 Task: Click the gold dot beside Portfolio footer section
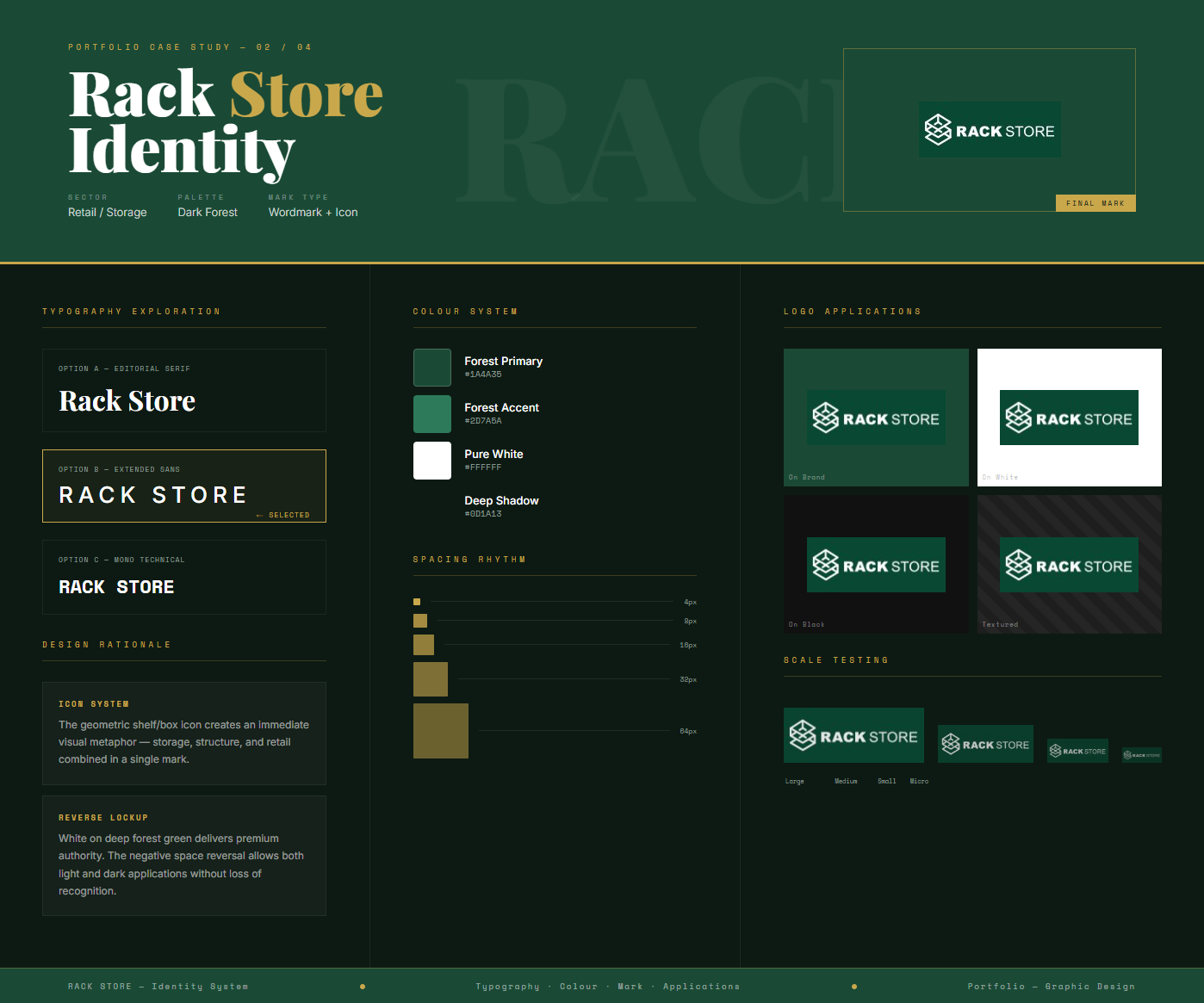[x=853, y=988]
